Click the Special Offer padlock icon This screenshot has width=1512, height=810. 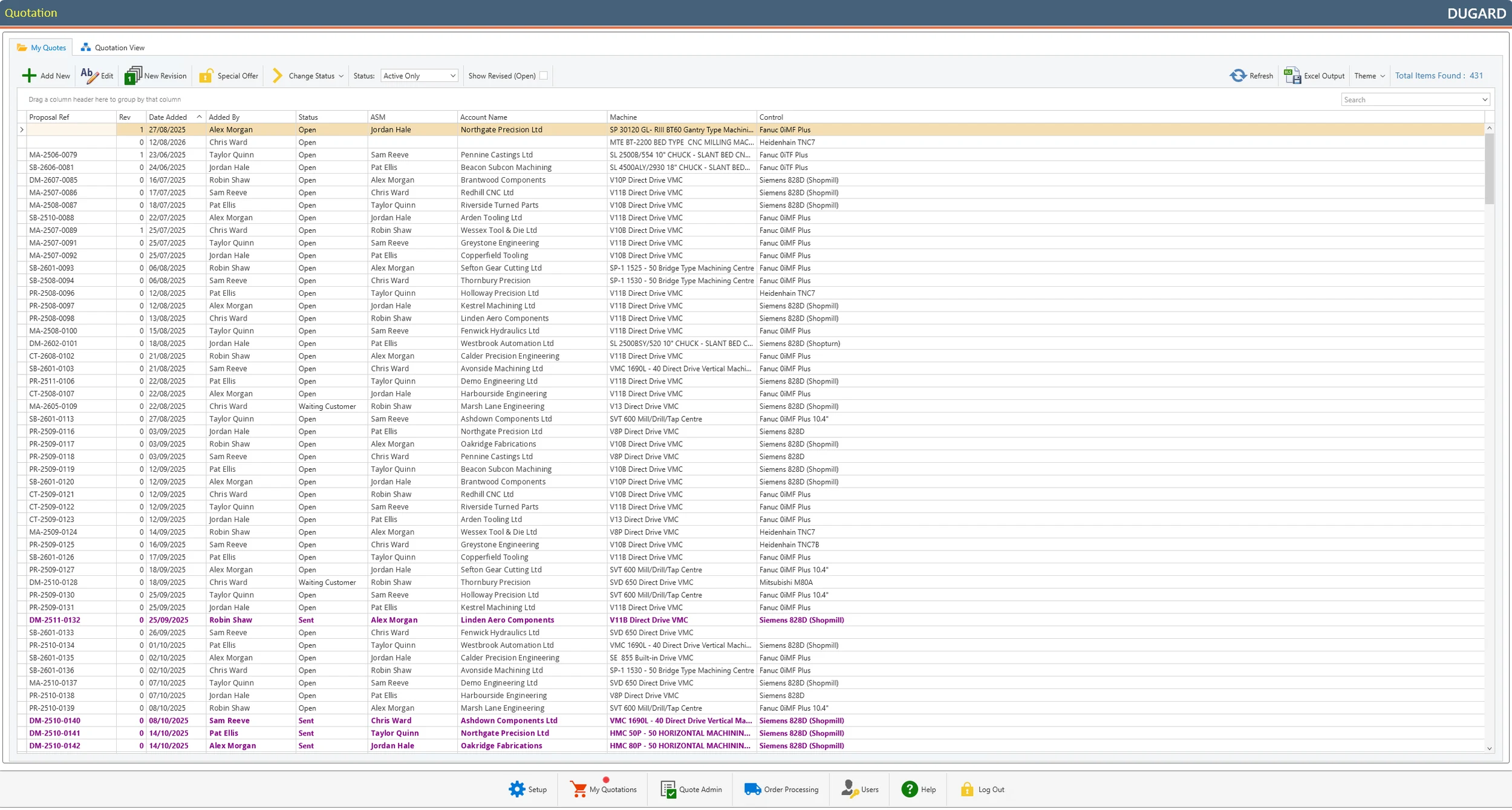206,76
